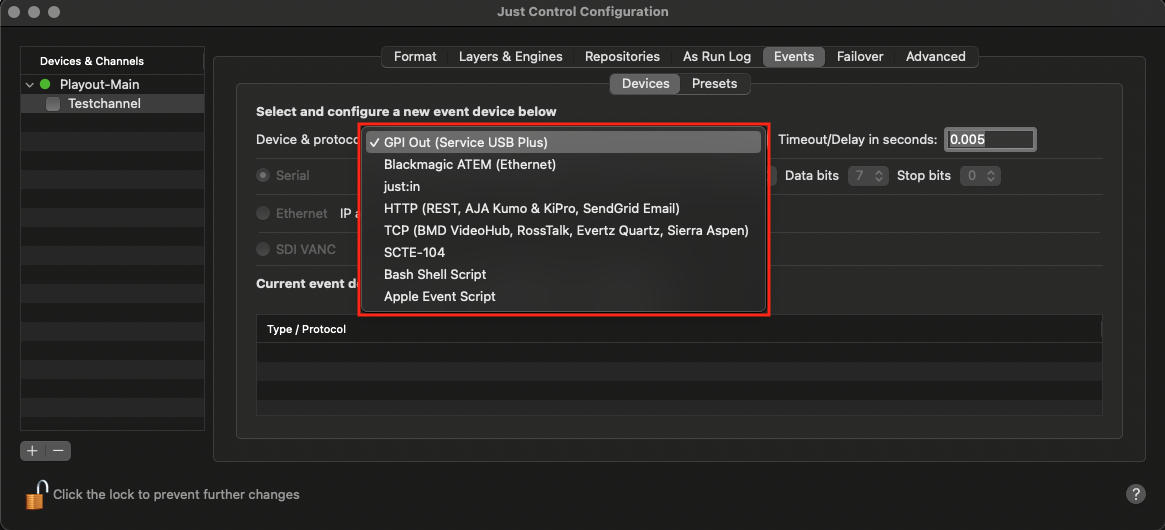The image size is (1165, 530).
Task: Select the Serial radio button
Action: (x=263, y=176)
